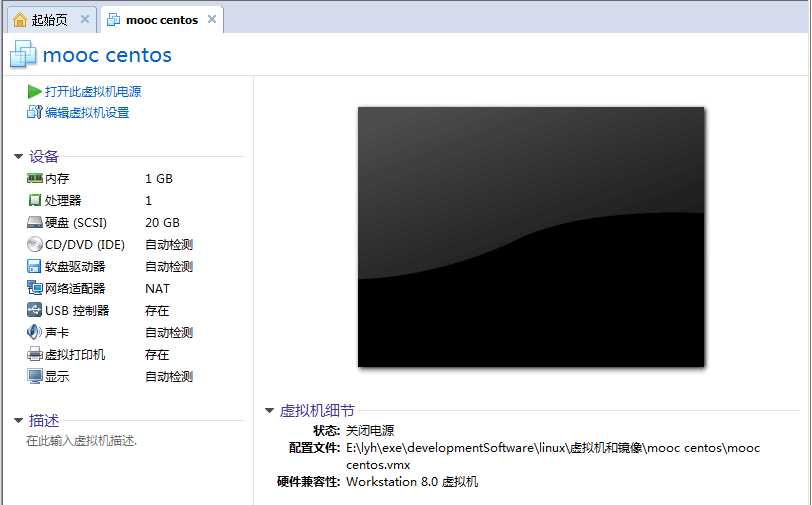The width and height of the screenshot is (812, 505).
Task: Power on via 打开此虚拟机电源 link
Action: (x=93, y=92)
